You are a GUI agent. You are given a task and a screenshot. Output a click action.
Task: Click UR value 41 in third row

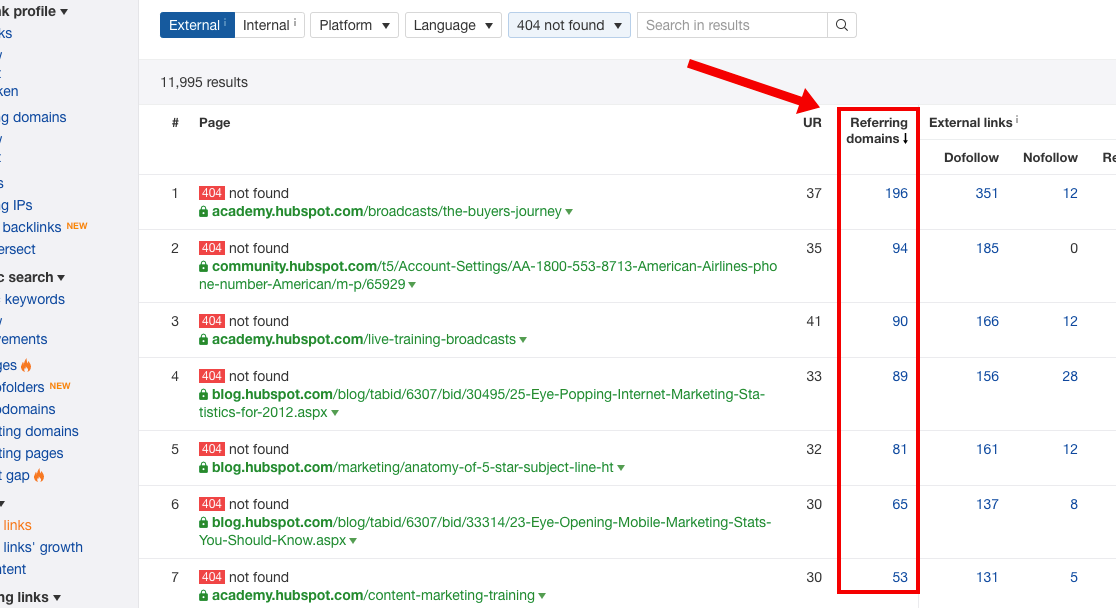(x=814, y=321)
